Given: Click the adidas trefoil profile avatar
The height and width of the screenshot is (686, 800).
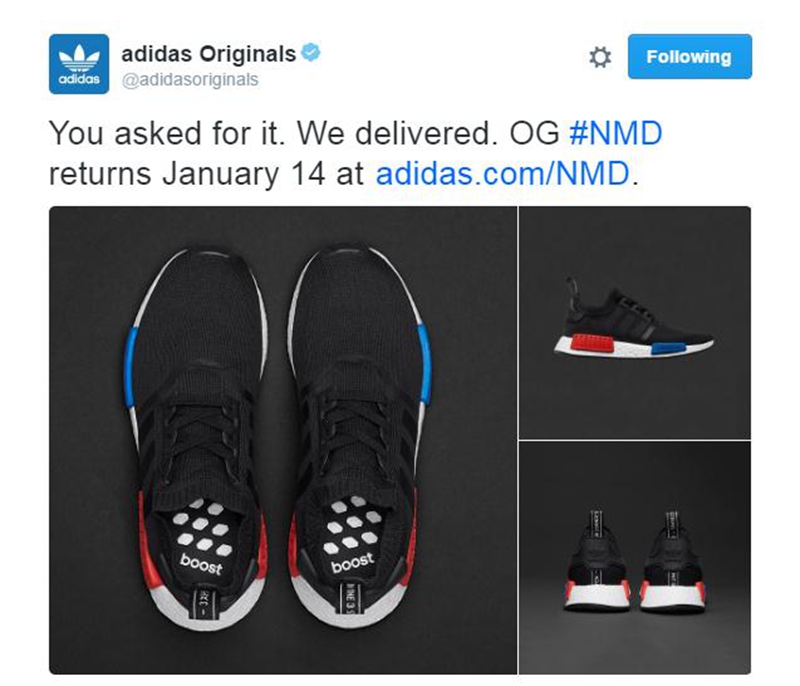Looking at the screenshot, I should (x=79, y=64).
